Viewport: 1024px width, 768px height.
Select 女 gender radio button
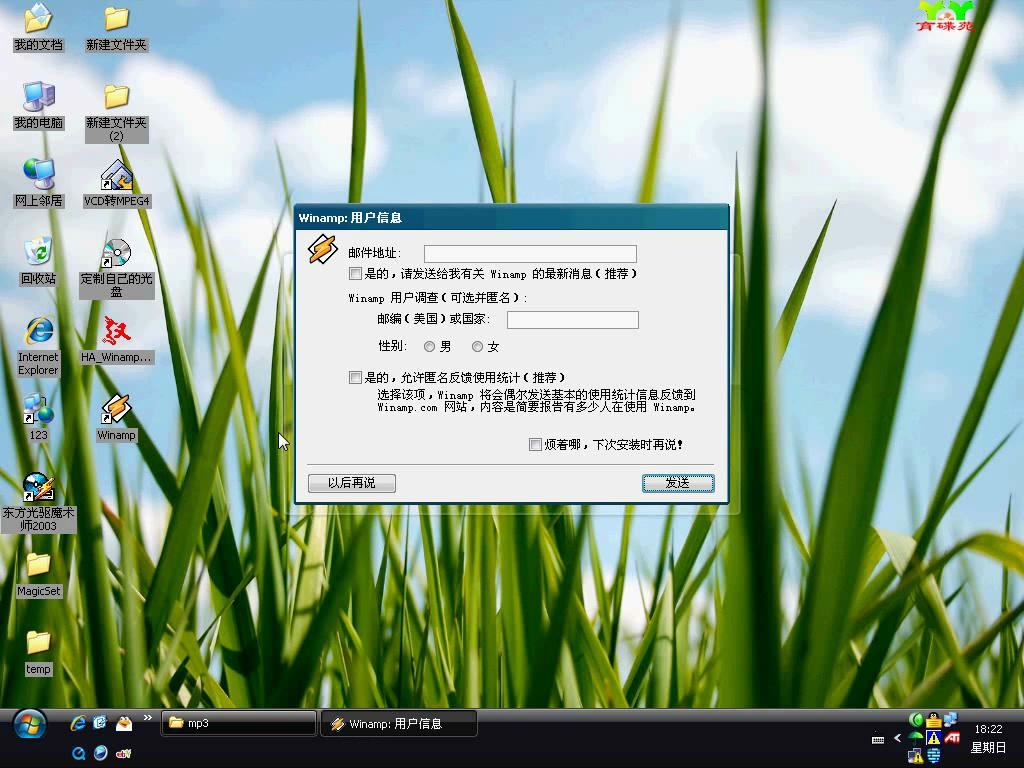477,347
